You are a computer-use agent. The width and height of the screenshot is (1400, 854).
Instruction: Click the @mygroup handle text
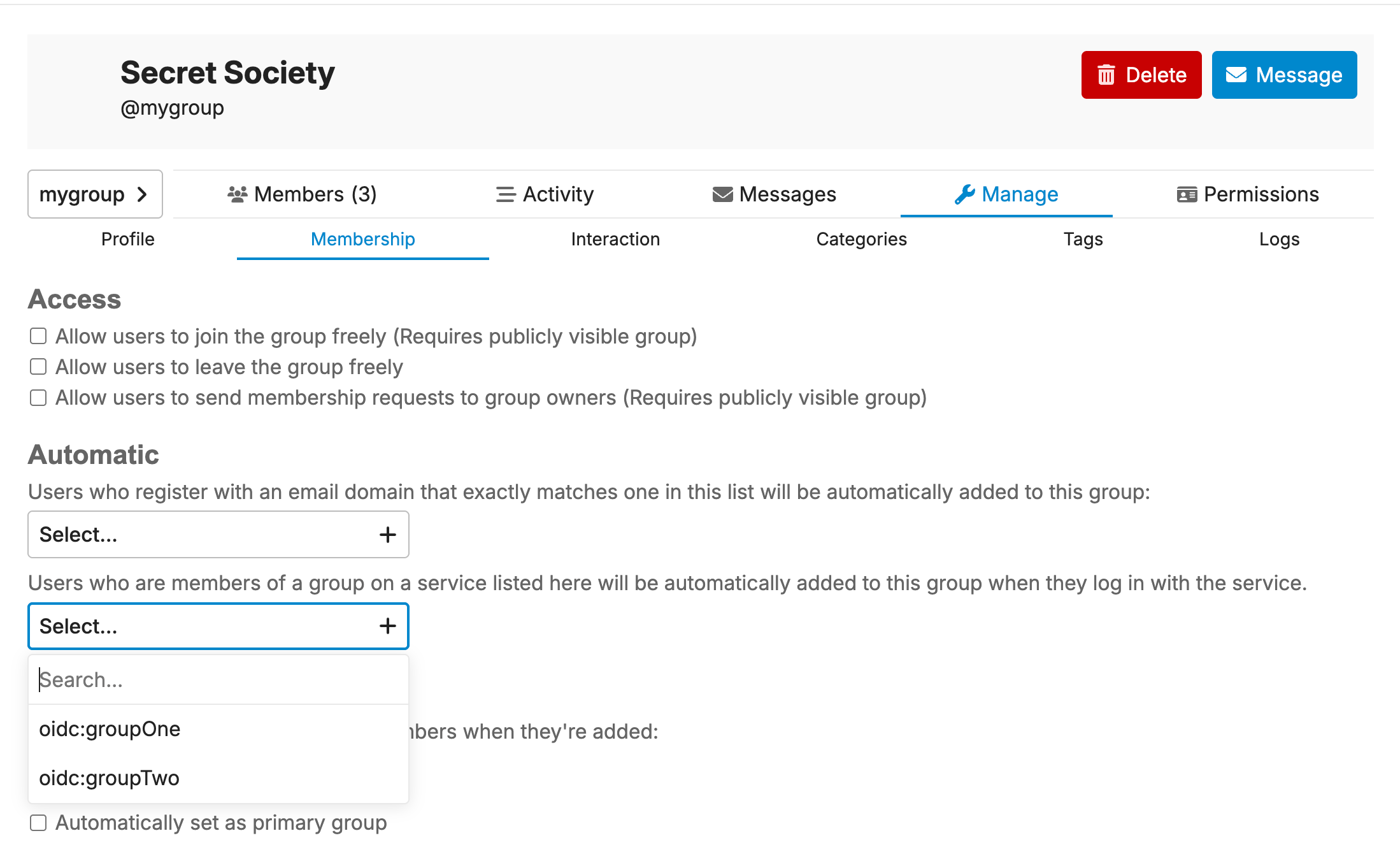click(172, 108)
